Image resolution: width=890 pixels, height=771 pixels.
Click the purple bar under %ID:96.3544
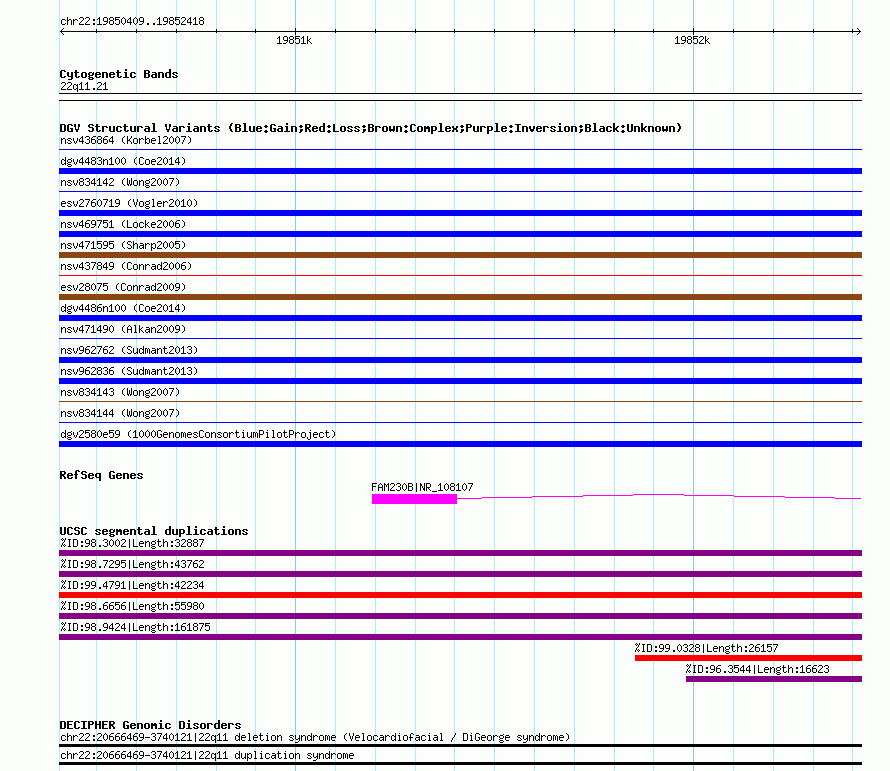coord(774,679)
